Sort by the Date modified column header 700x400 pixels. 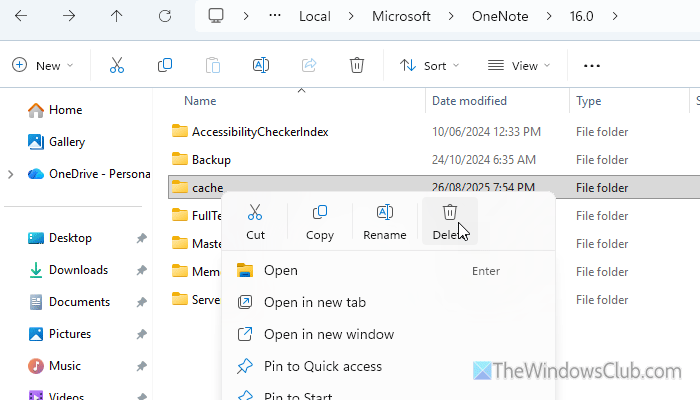469,101
